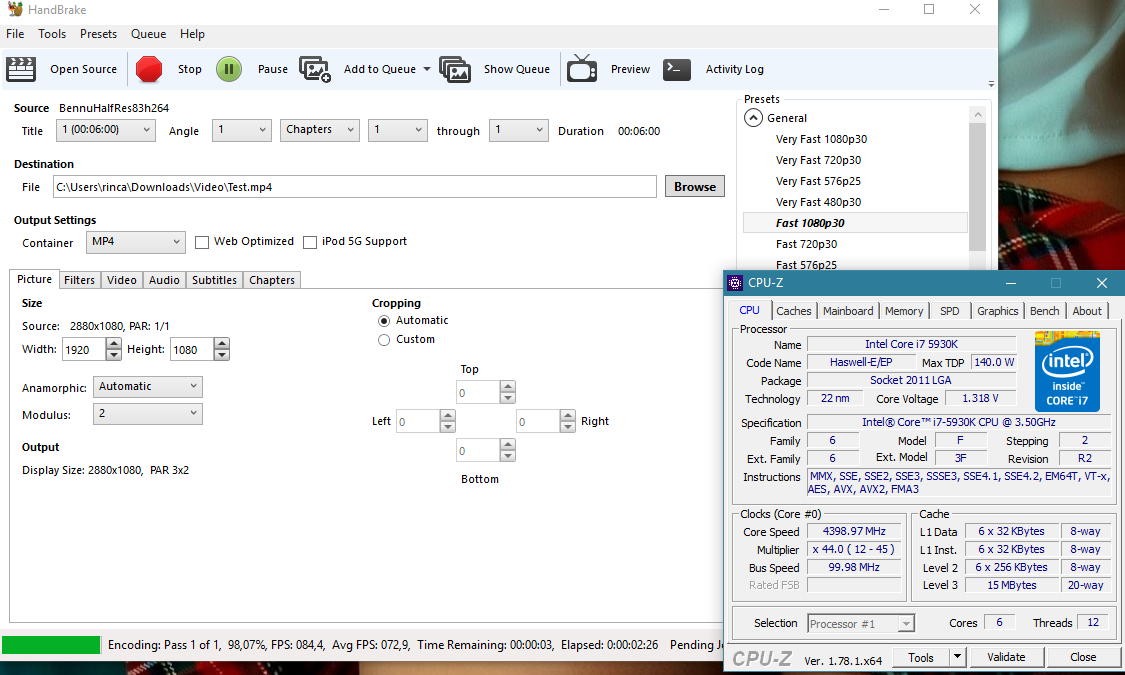
Task: Select Very Fast 1080p30 preset
Action: coord(821,139)
